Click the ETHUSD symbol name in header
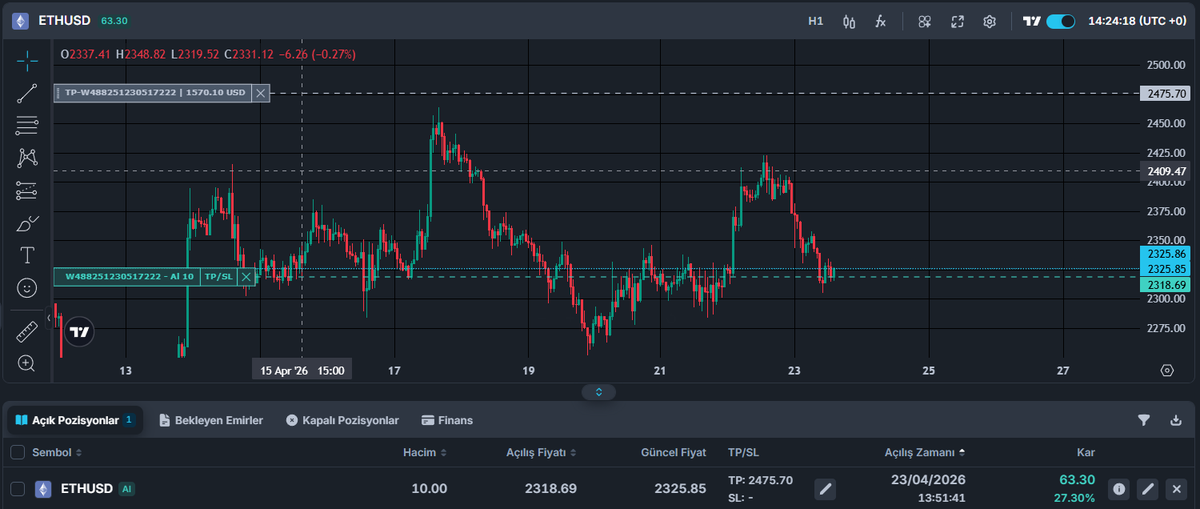This screenshot has width=1200, height=509. point(64,21)
